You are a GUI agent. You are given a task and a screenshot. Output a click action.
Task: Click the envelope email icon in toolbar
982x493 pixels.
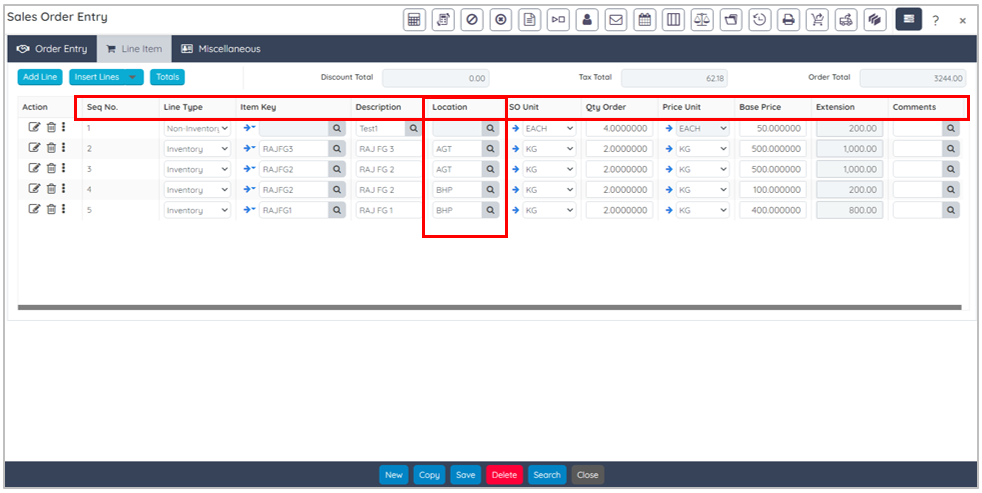[617, 19]
